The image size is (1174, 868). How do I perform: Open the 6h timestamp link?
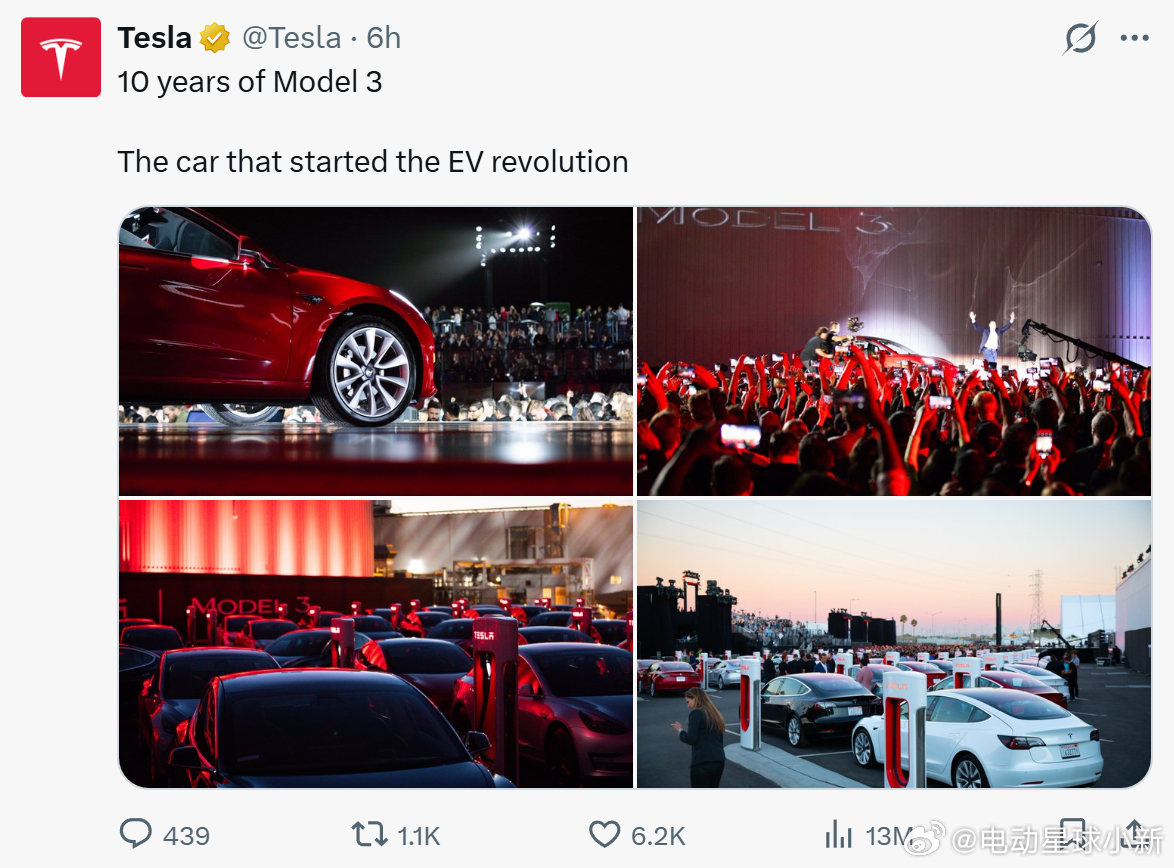(x=384, y=38)
